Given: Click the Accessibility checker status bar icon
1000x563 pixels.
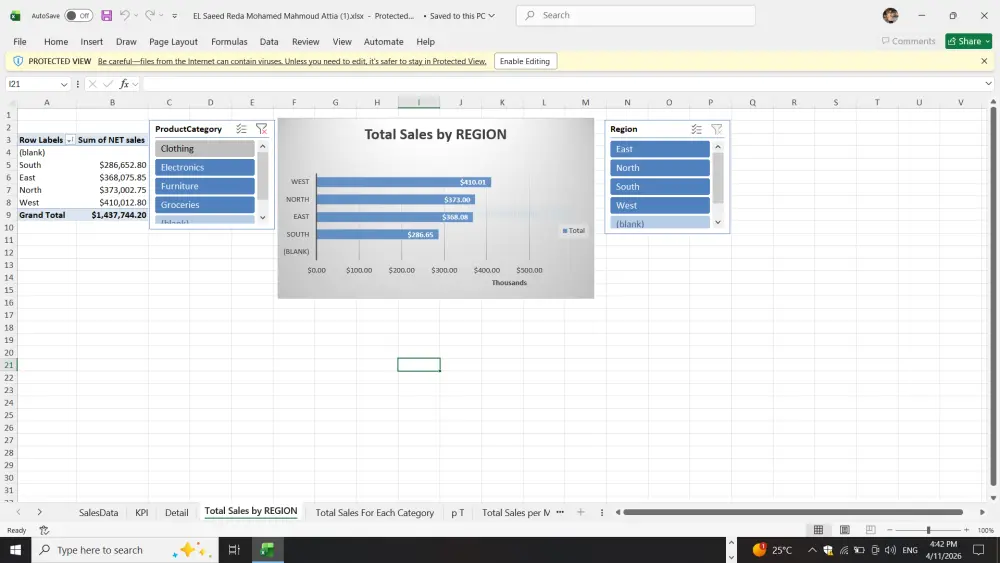Looking at the screenshot, I should point(44,530).
